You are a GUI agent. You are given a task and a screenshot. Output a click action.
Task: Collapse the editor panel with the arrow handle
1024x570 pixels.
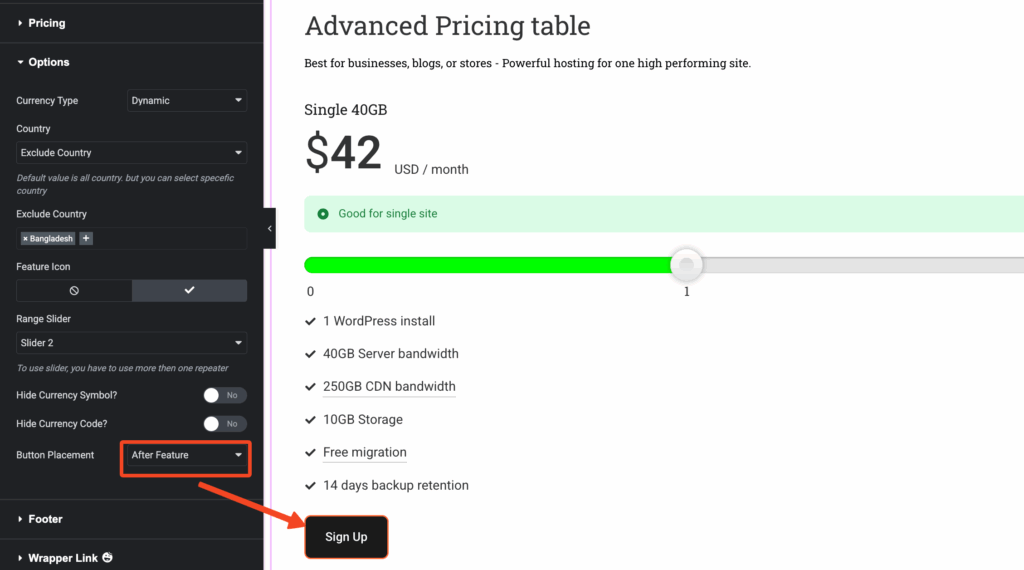click(x=269, y=228)
